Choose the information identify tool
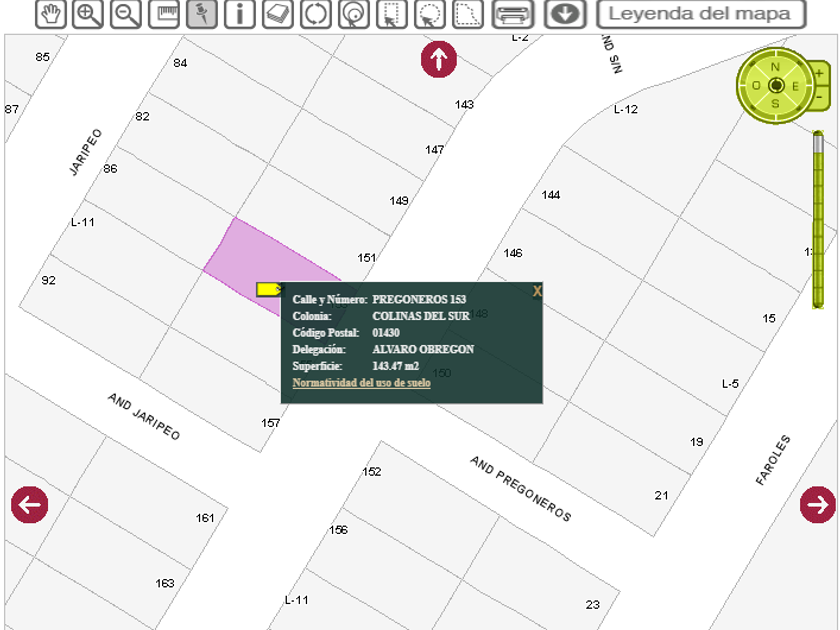840x630 pixels. (x=239, y=13)
